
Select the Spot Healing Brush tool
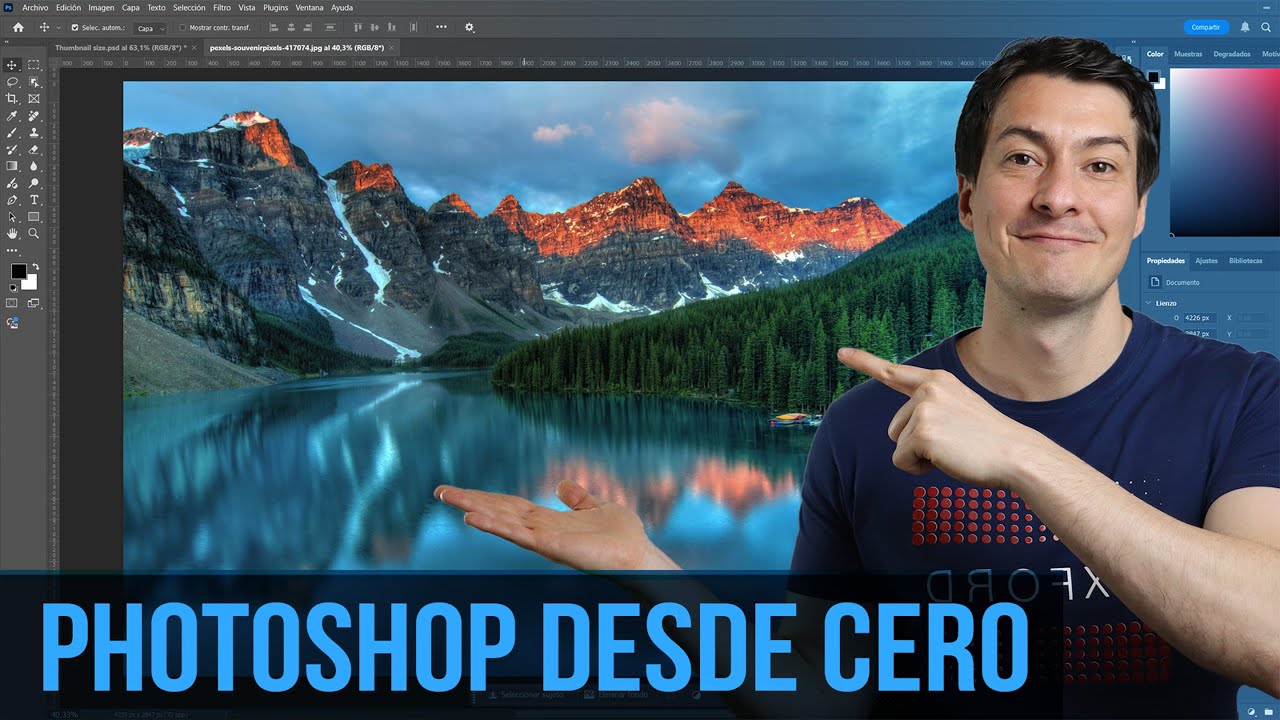click(34, 115)
